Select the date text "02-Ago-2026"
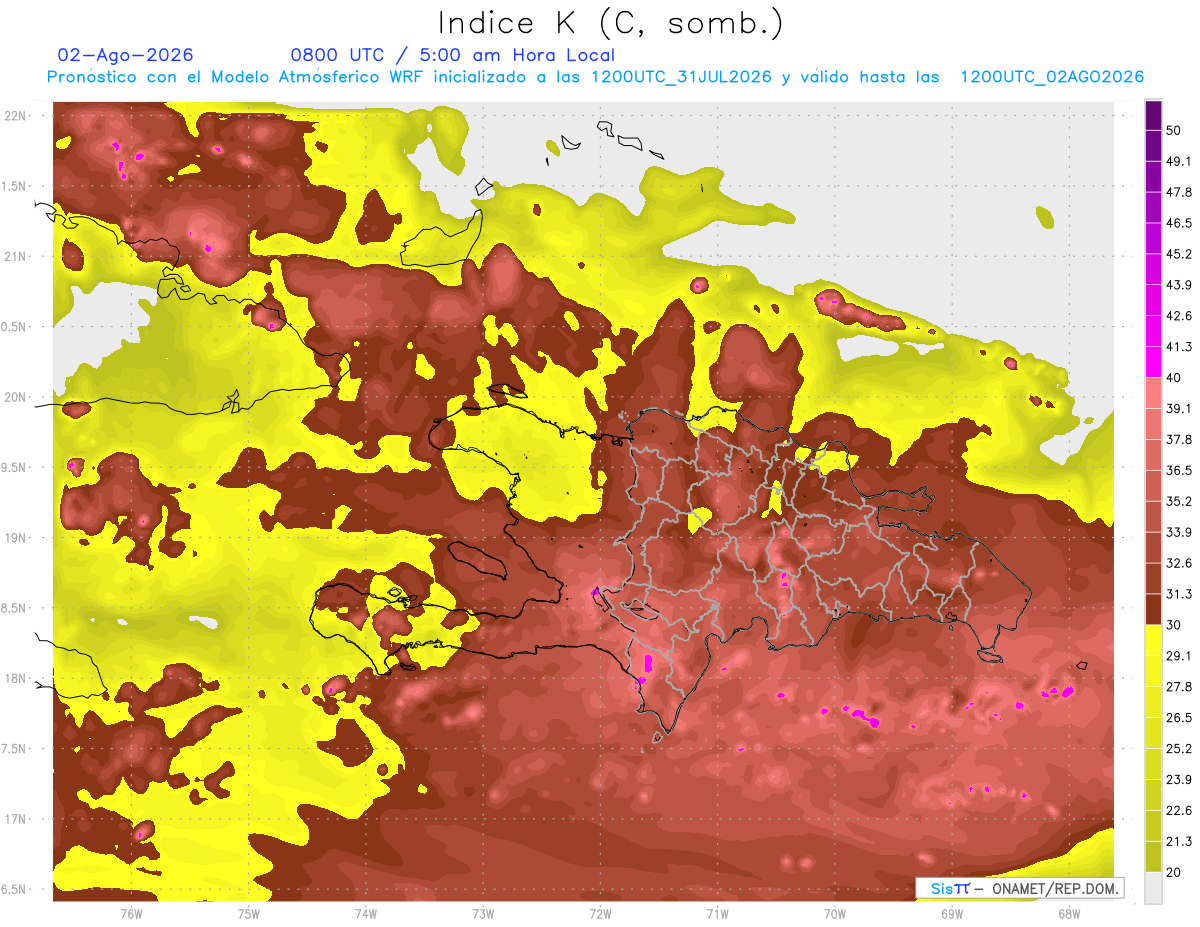This screenshot has width=1200, height=927. click(126, 55)
